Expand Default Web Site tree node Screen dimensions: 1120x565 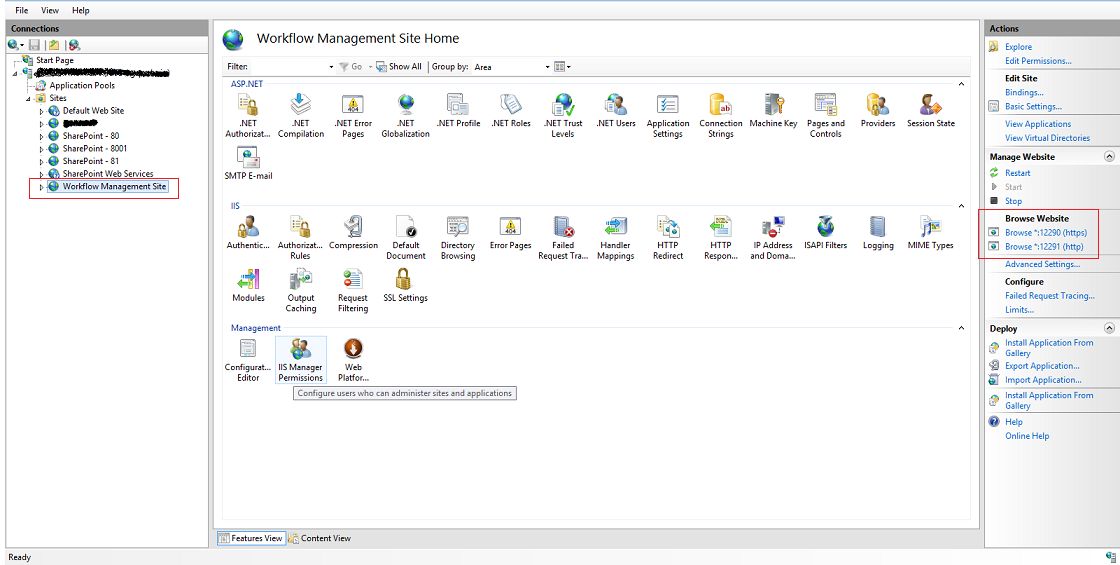[41, 111]
